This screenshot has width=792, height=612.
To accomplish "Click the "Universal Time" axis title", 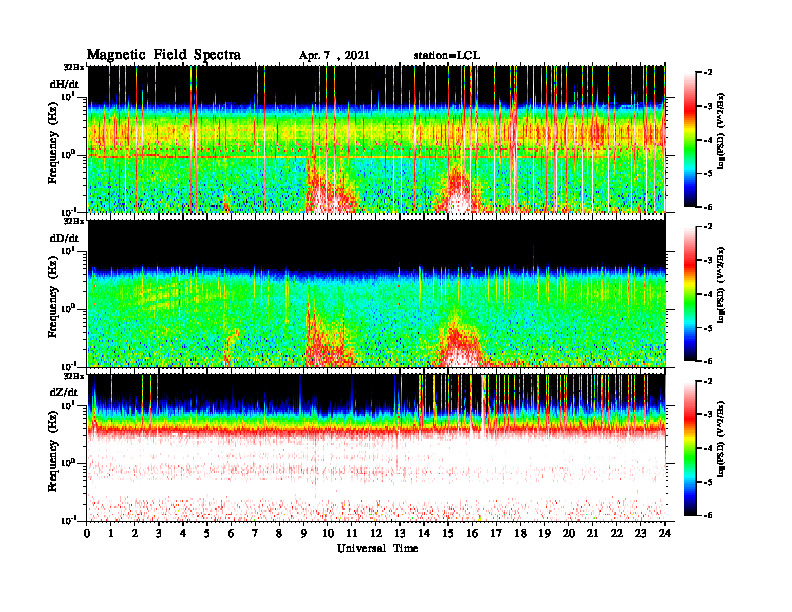I will [x=377, y=548].
